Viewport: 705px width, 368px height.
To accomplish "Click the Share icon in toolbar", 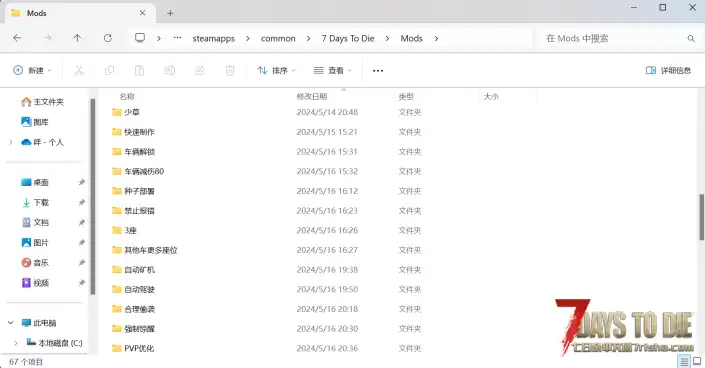I will pos(200,70).
